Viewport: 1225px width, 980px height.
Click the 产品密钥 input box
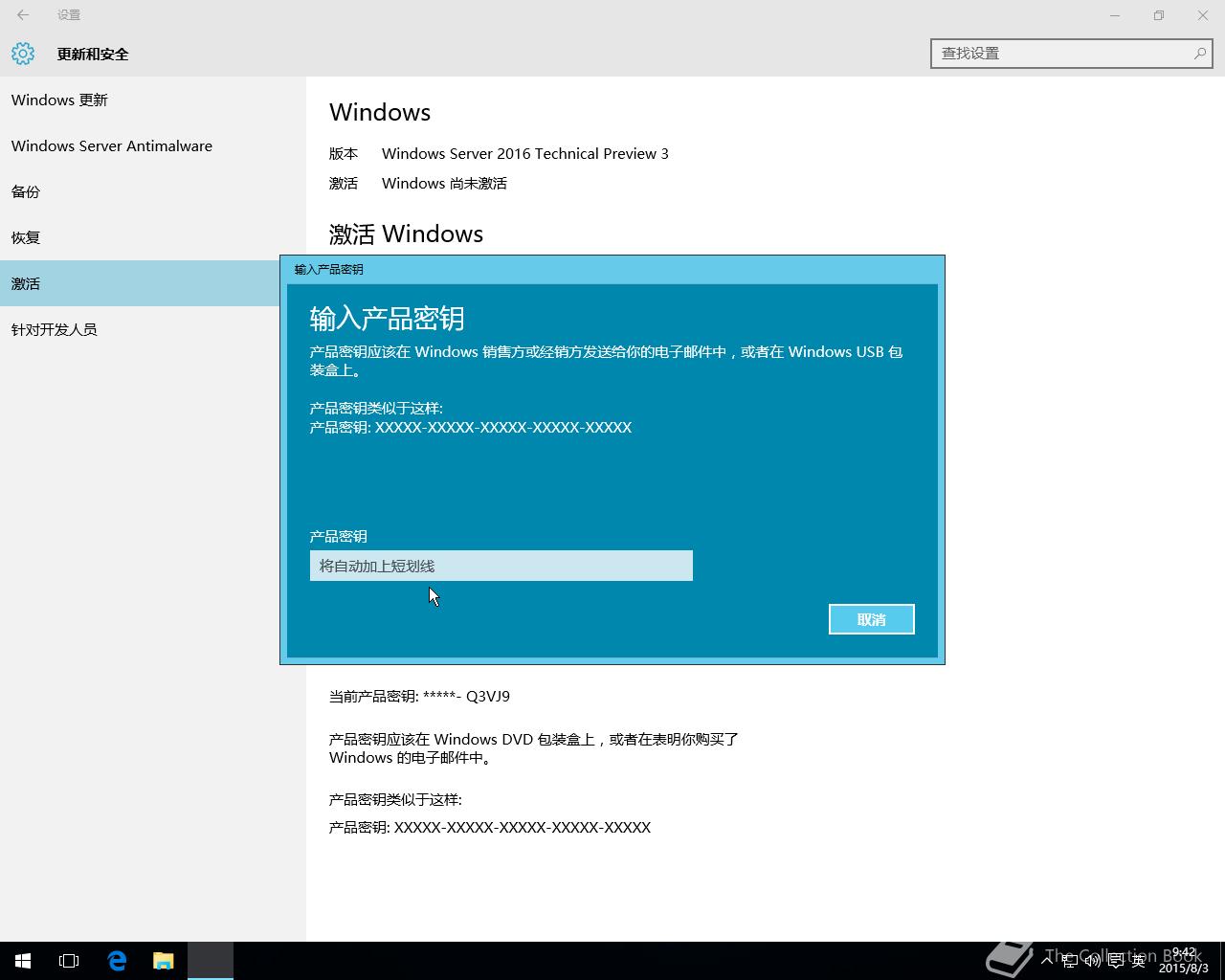point(501,566)
